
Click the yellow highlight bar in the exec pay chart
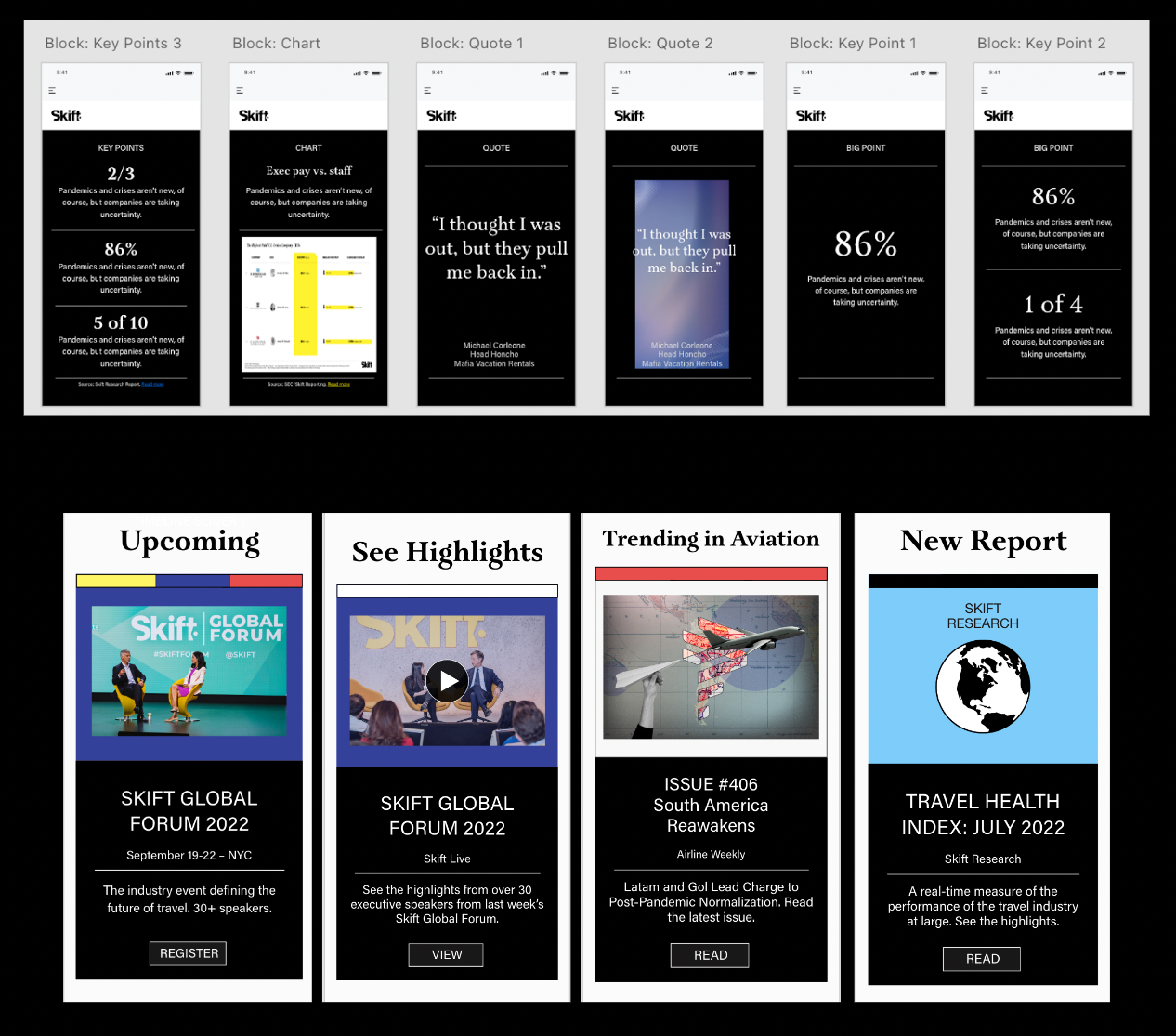click(305, 303)
